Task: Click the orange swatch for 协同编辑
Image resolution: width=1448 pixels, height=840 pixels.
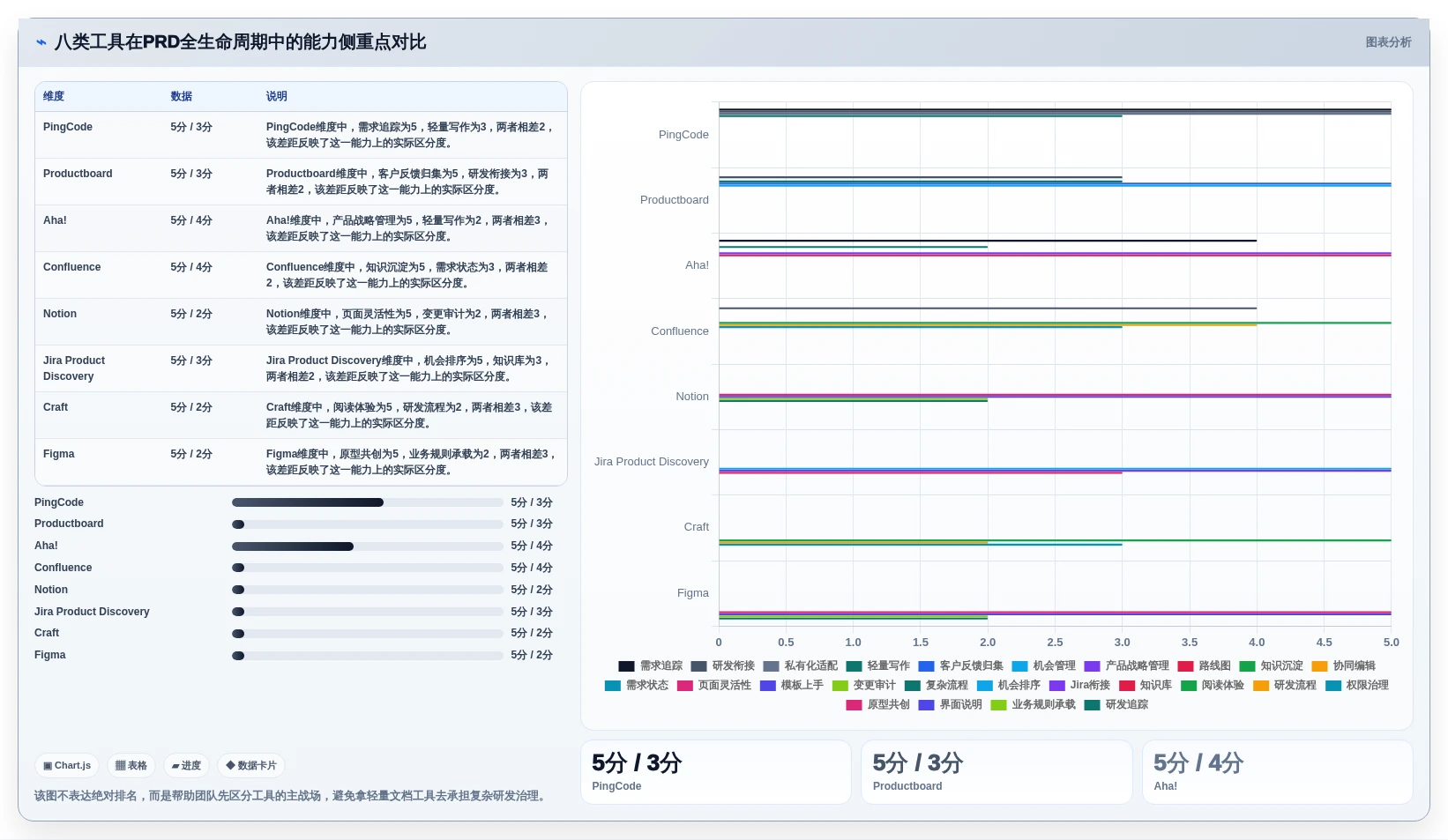Action: (1319, 666)
